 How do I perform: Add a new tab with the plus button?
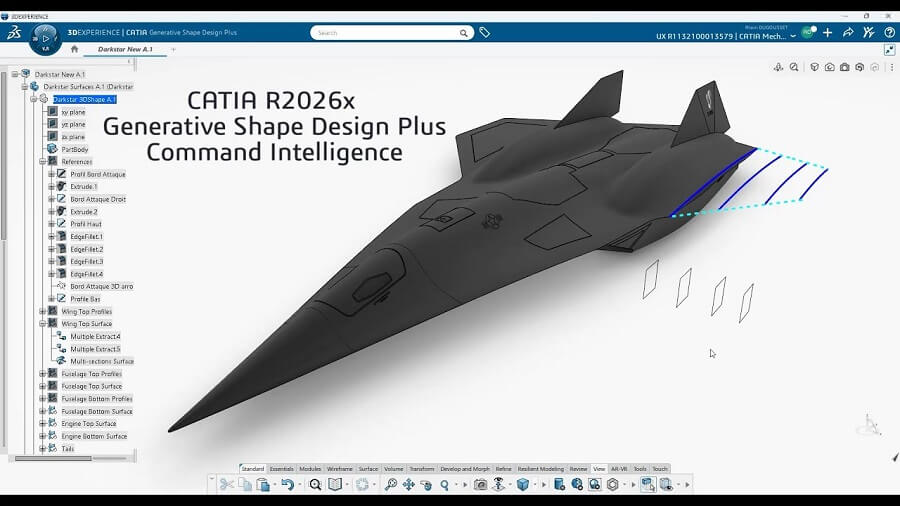[173, 49]
